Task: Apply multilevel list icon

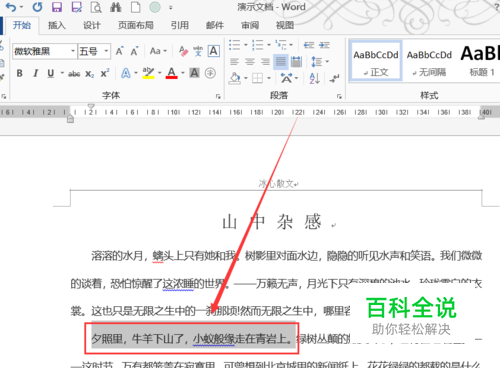Action: [281, 45]
